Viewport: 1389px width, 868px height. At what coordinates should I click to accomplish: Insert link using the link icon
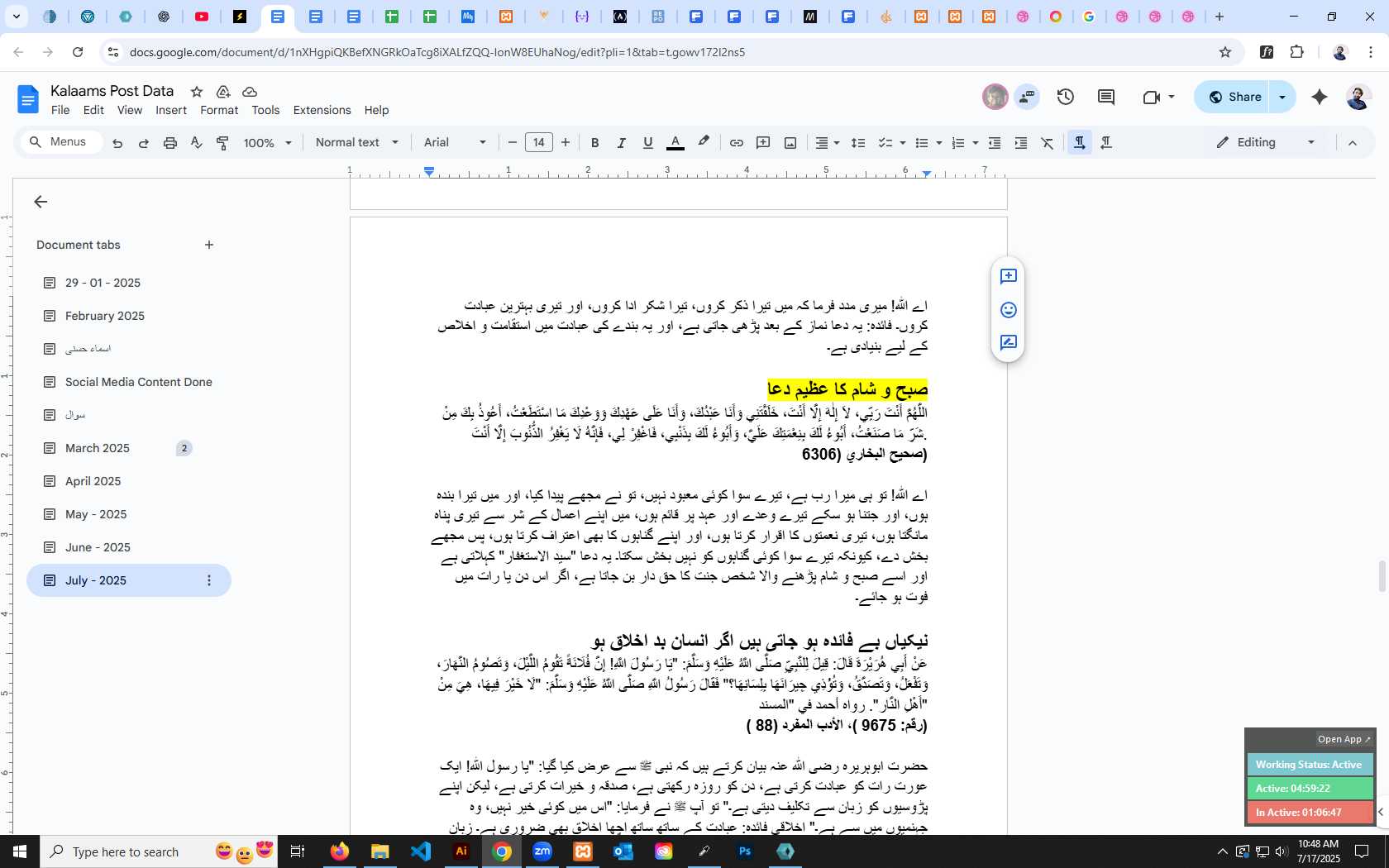(736, 143)
